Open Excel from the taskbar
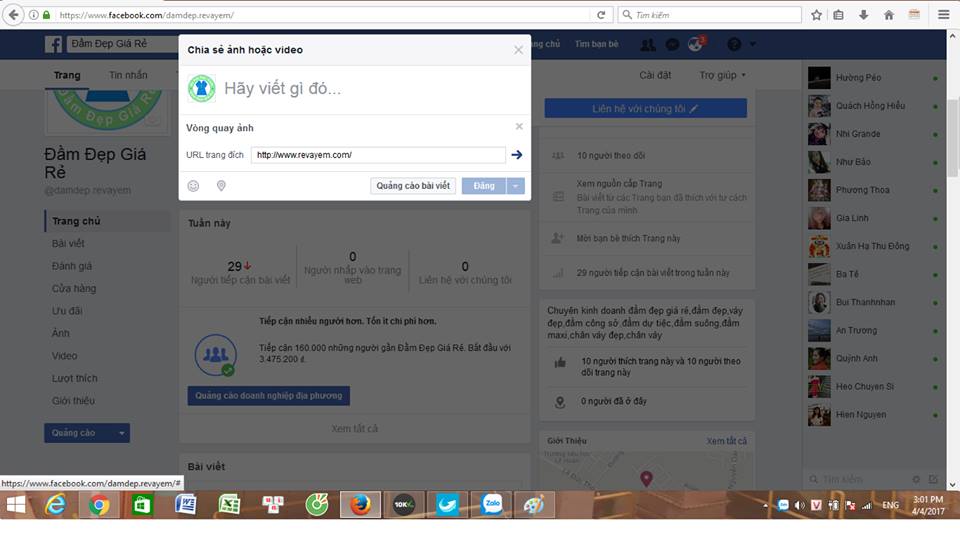The width and height of the screenshot is (960, 539). (x=229, y=505)
